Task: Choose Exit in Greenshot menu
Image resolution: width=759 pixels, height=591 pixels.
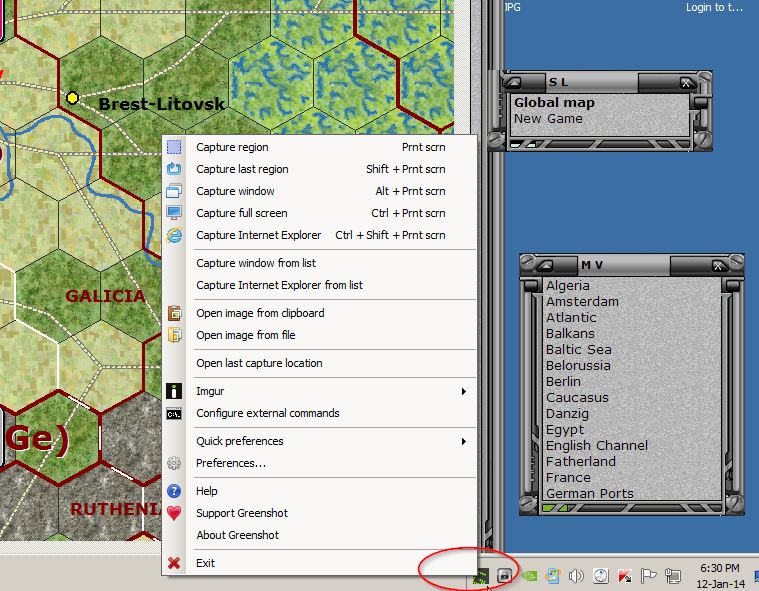Action: coord(319,563)
